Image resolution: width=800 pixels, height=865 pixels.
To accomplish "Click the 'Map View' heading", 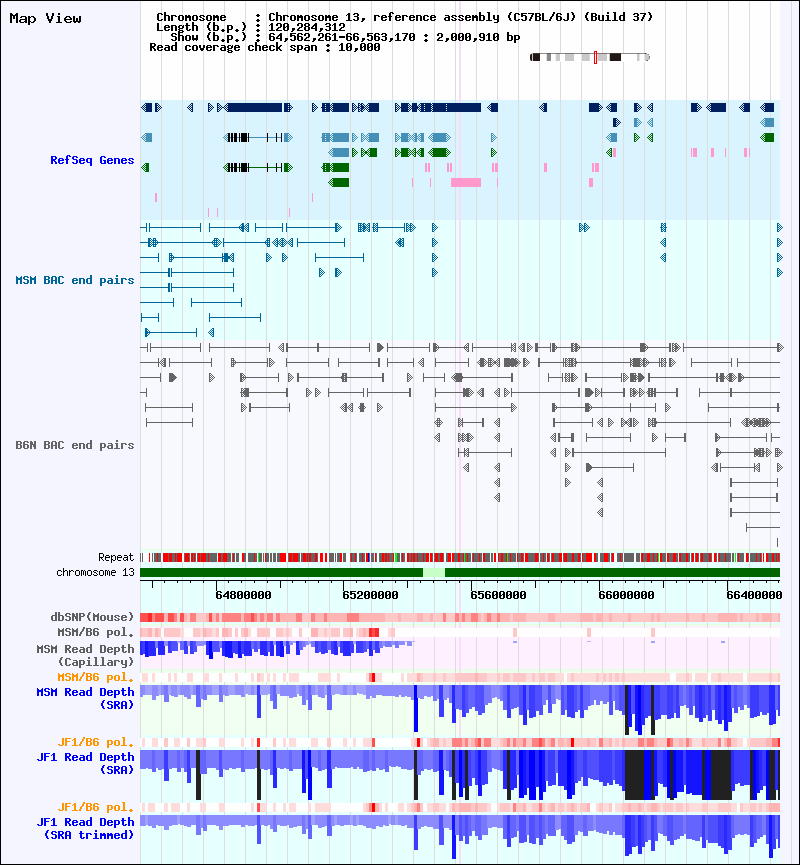I will point(45,18).
